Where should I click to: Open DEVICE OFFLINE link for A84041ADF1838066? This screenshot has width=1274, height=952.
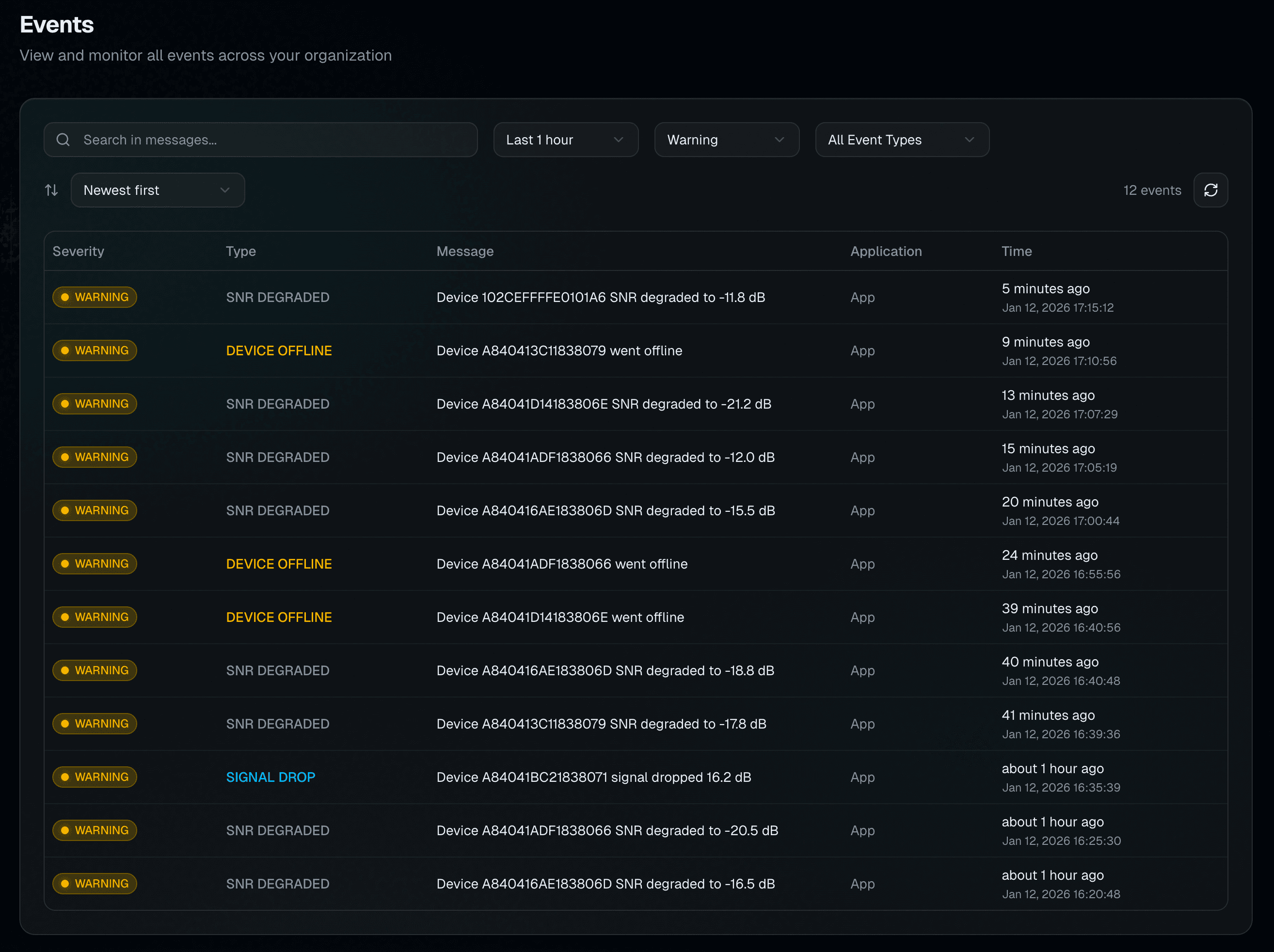[x=278, y=564]
